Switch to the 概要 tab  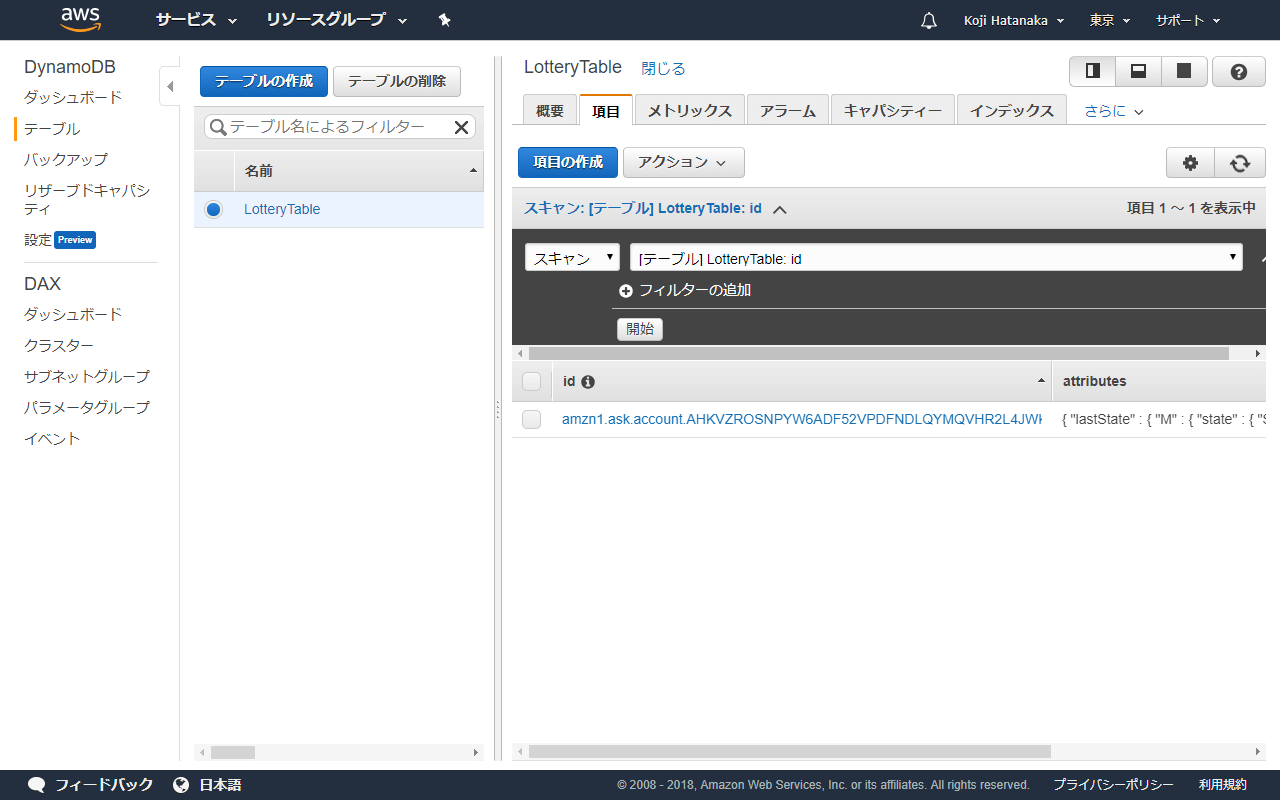point(550,111)
